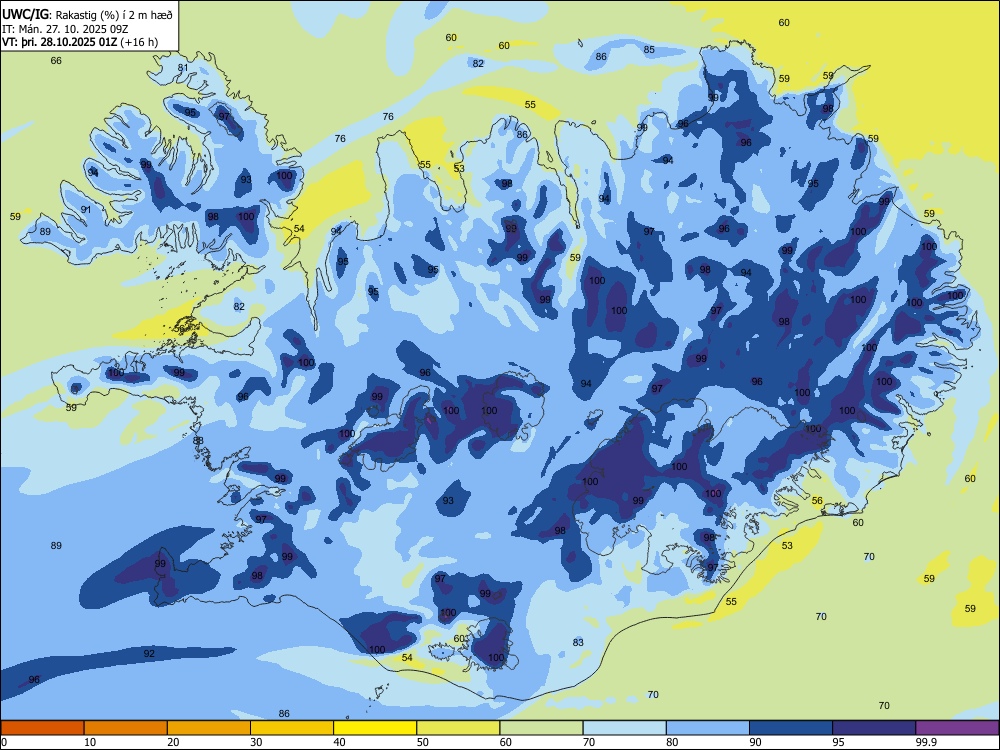Pick the navy 95–99.9 legend swatch
The image size is (1000, 750).
pos(874,728)
